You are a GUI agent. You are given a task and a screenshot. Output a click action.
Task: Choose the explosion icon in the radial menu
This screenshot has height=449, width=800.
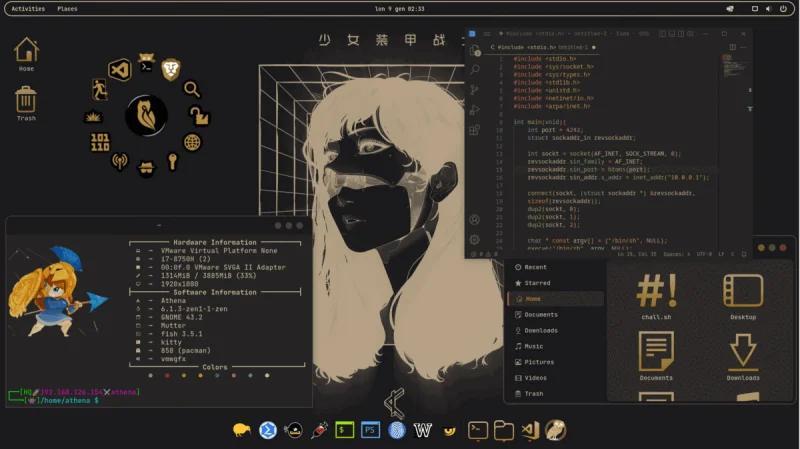pos(93,117)
